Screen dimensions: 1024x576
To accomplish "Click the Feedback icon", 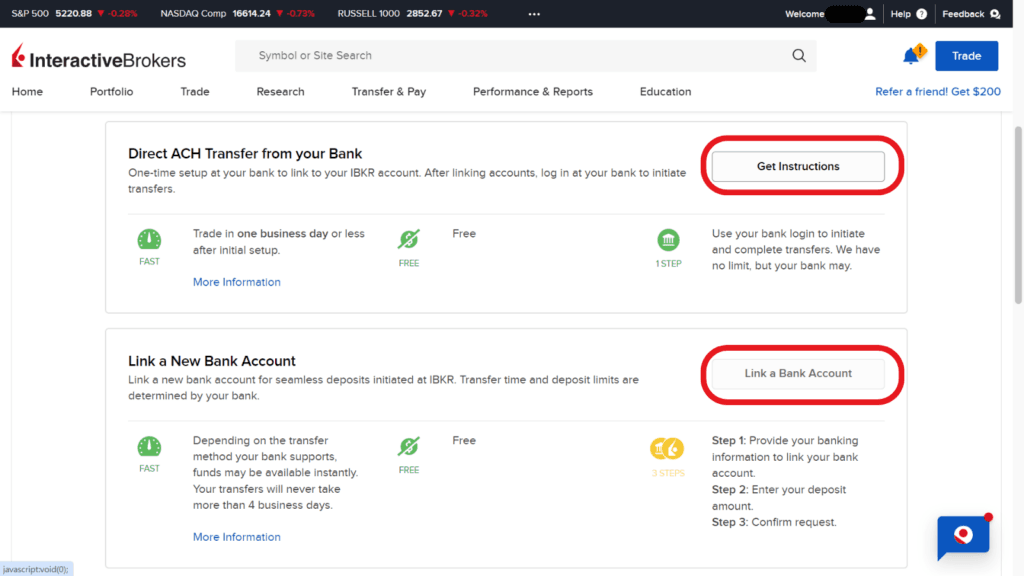I will coord(994,14).
